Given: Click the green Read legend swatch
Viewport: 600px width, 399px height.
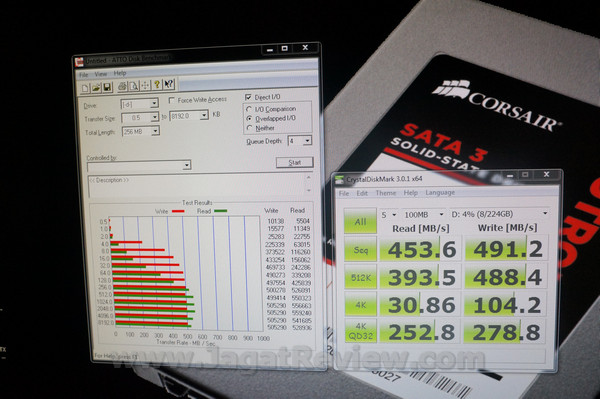Looking at the screenshot, I should click(x=220, y=211).
